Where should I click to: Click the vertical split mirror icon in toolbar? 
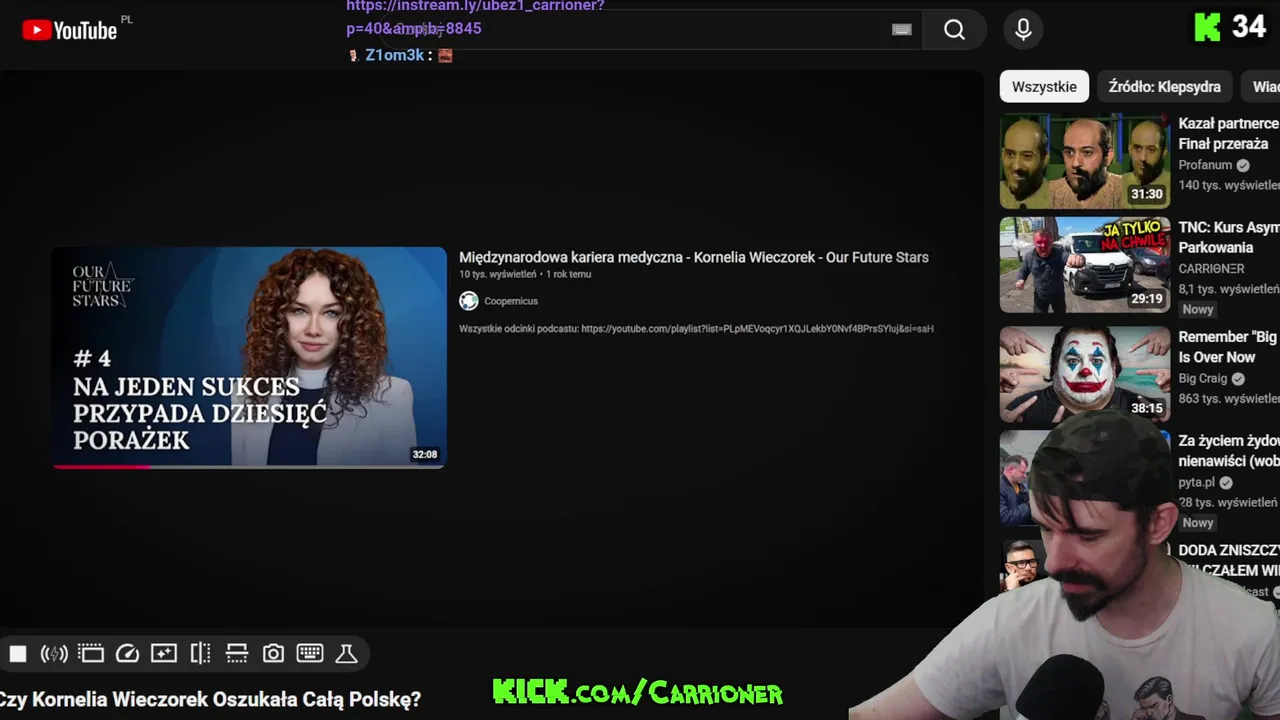(200, 654)
